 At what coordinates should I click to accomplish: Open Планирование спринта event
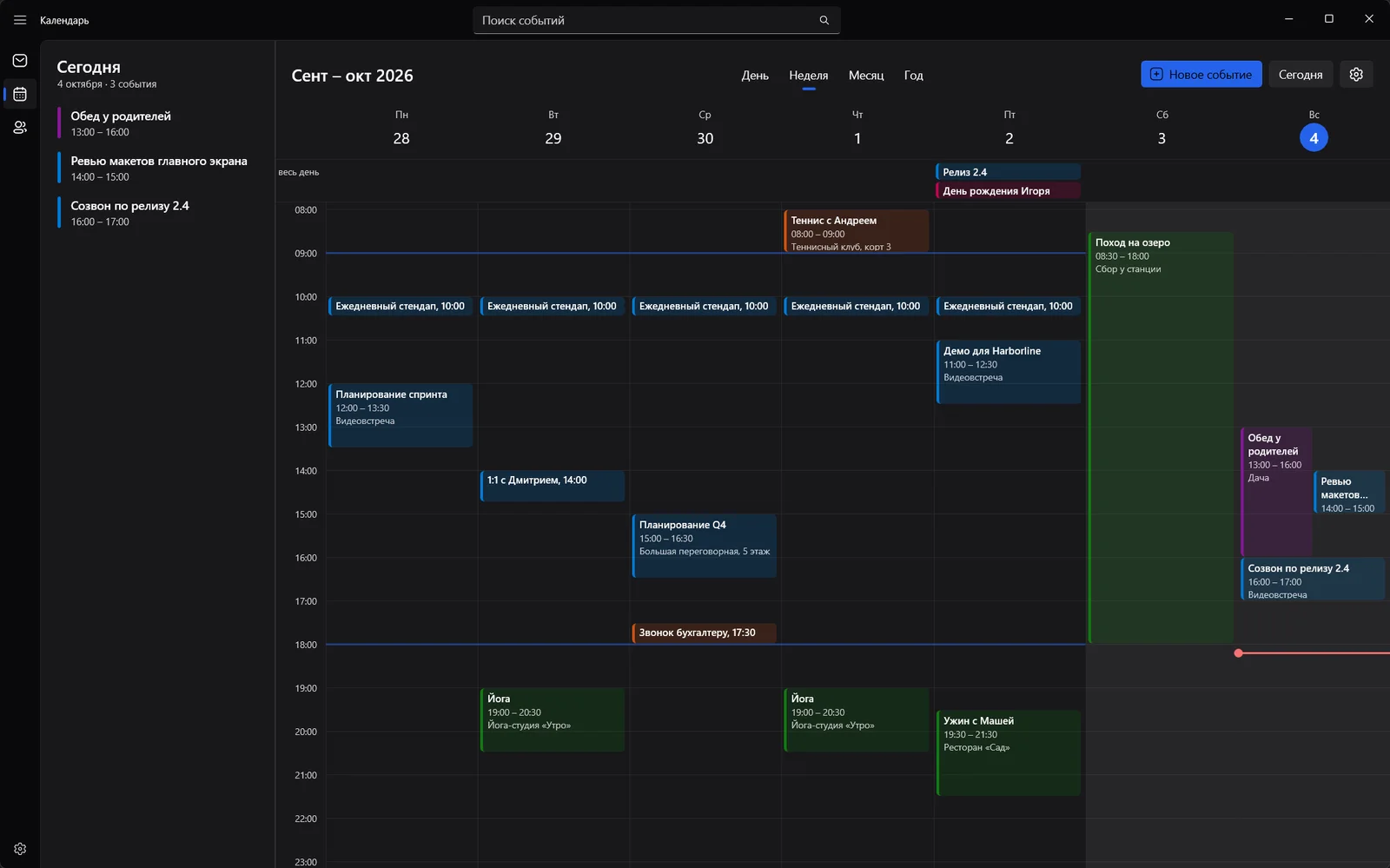[400, 415]
